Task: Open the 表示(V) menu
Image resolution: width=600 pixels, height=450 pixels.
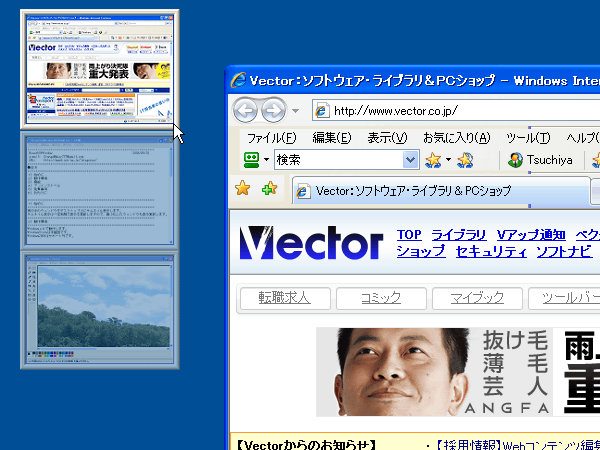Action: [387, 138]
